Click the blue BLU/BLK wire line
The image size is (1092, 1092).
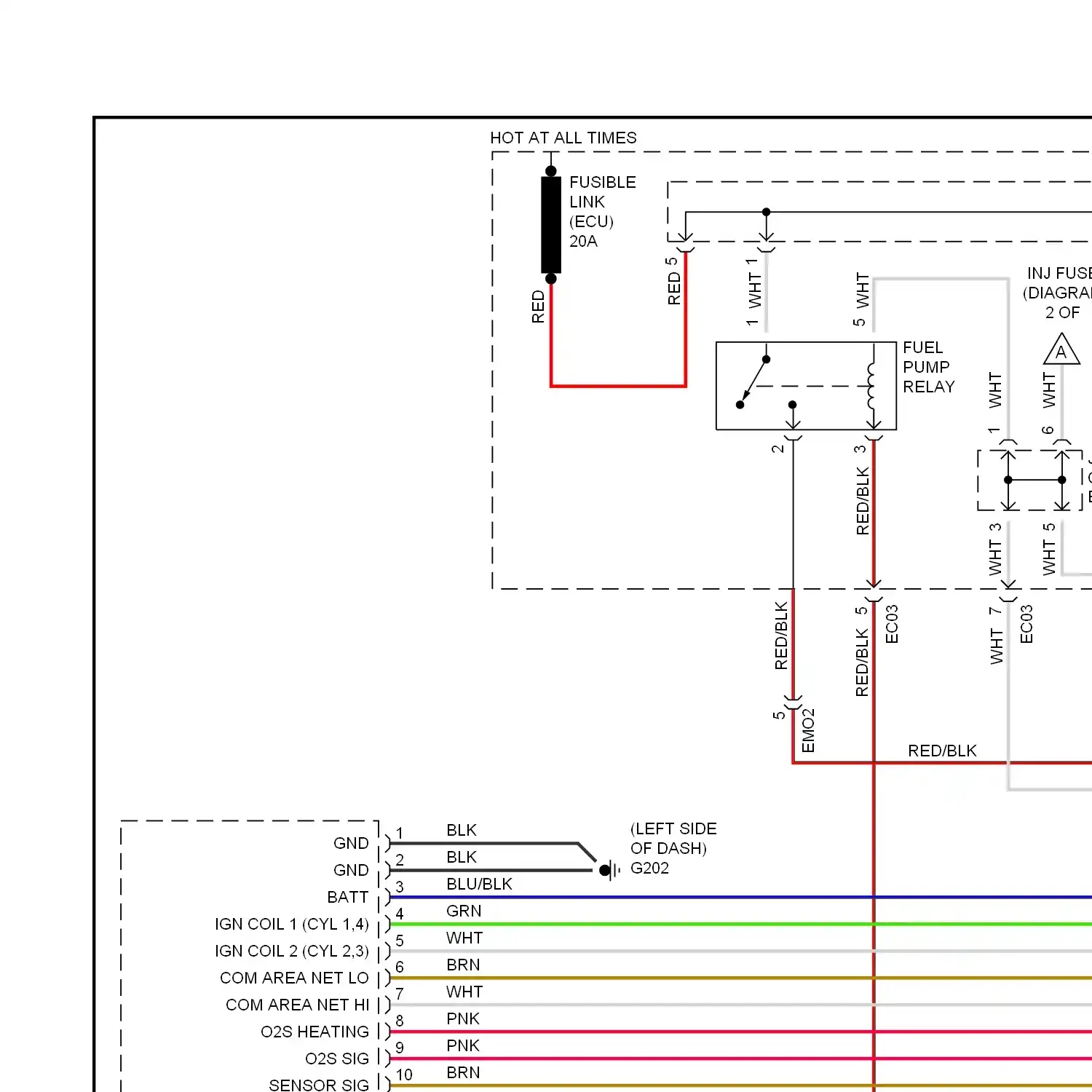point(740,897)
